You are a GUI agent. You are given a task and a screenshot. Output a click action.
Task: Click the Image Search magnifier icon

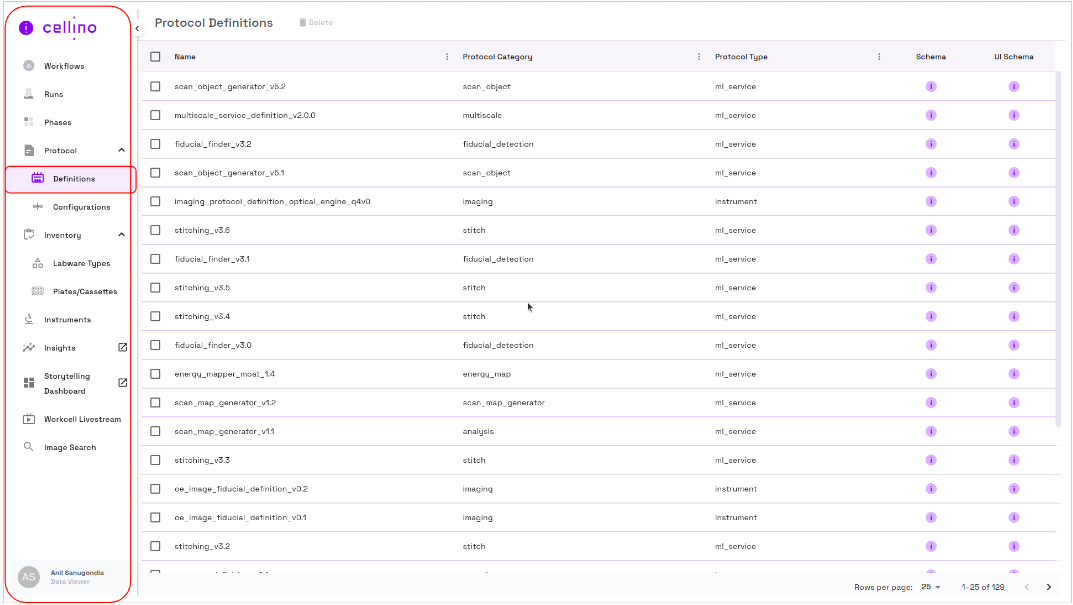[29, 447]
